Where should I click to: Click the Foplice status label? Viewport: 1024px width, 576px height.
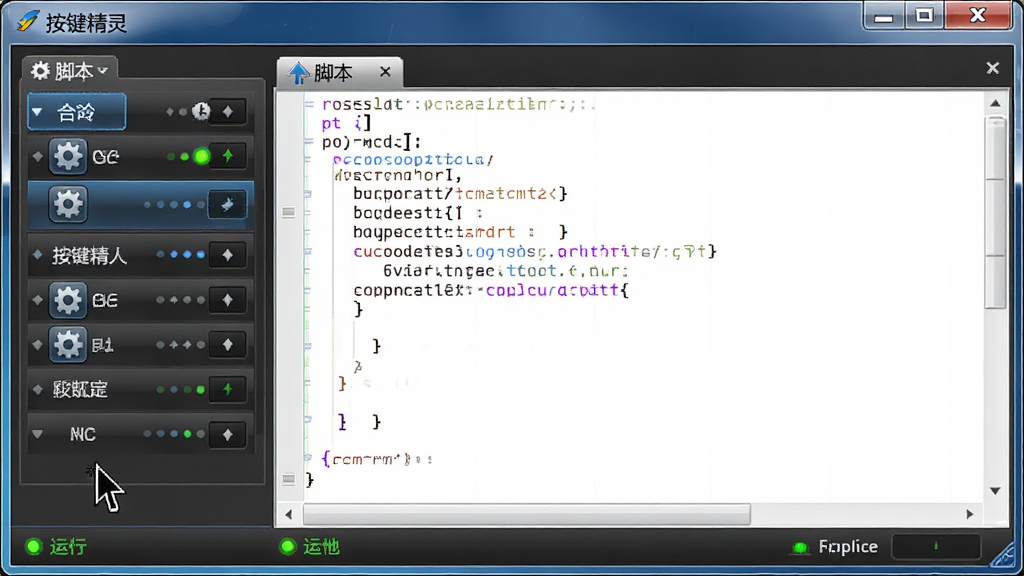[x=848, y=547]
